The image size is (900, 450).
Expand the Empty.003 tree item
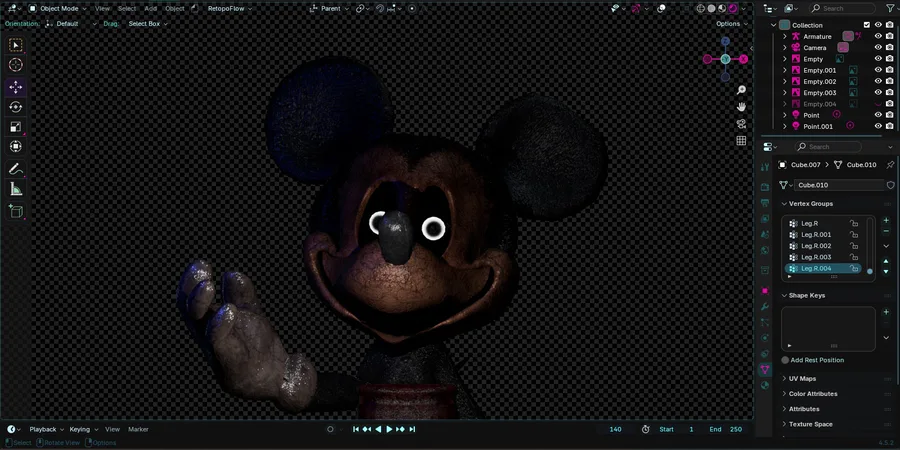[x=785, y=92]
